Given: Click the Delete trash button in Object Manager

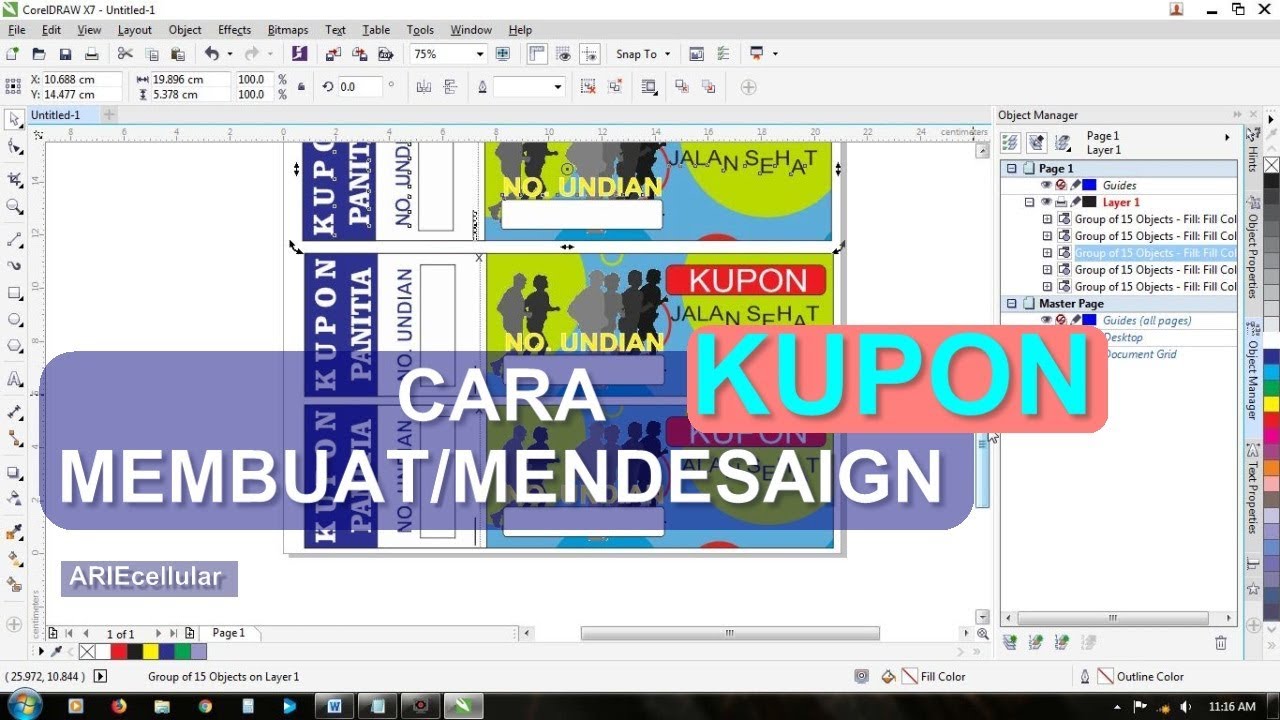Looking at the screenshot, I should click(1220, 643).
